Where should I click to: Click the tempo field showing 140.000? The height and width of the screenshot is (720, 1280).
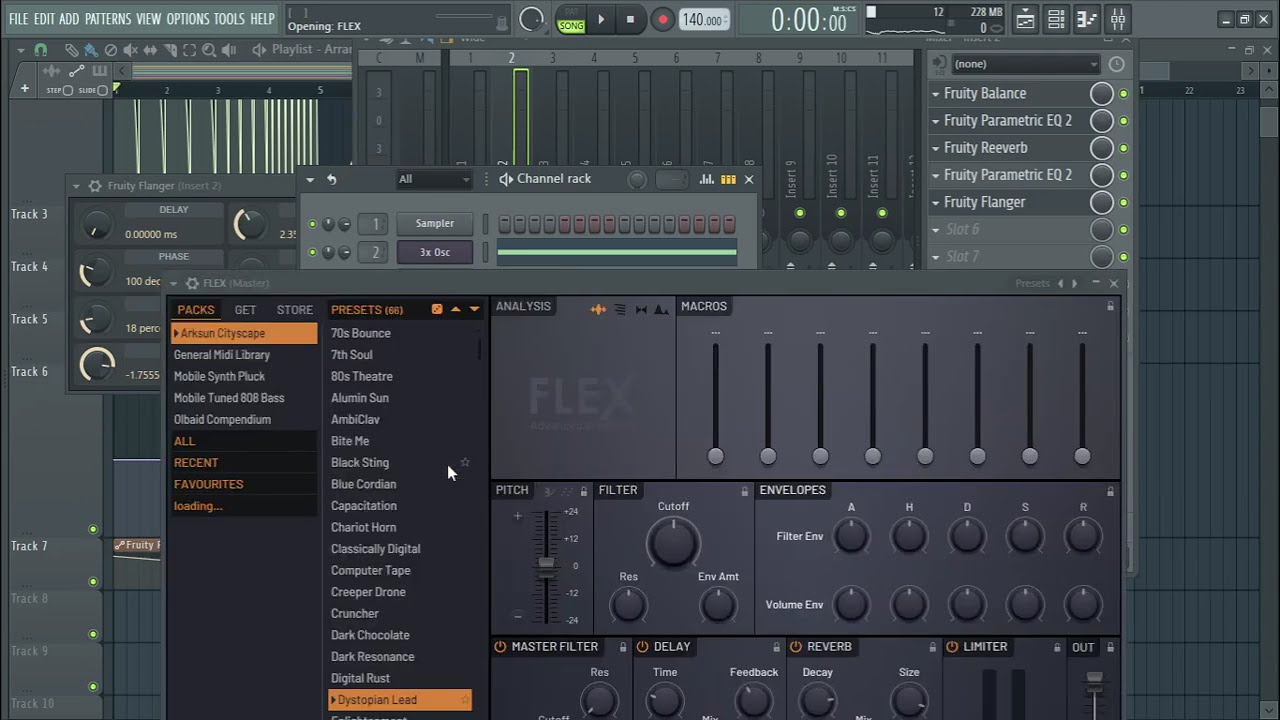click(704, 20)
